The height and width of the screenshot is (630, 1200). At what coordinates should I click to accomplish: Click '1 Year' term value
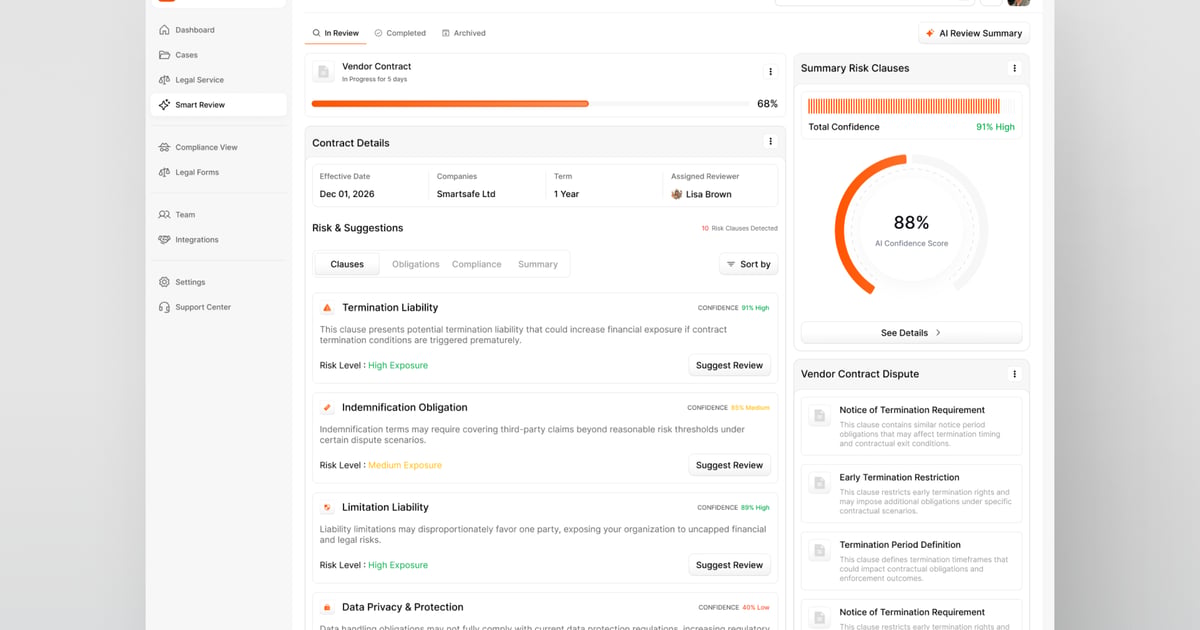(x=566, y=194)
